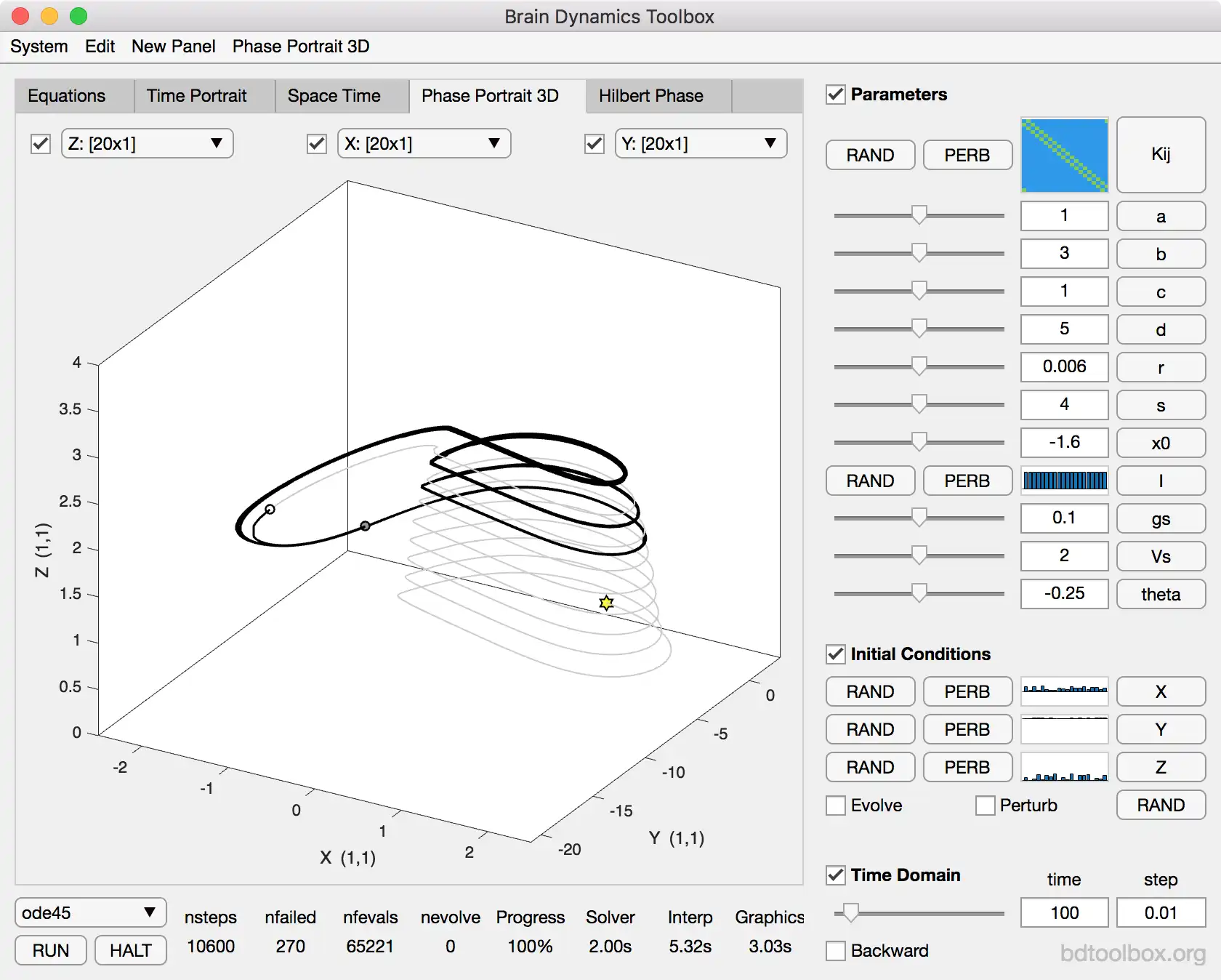Click the Kij connectivity matrix thumbnail
Screen dimensions: 1221x980
(1064, 155)
